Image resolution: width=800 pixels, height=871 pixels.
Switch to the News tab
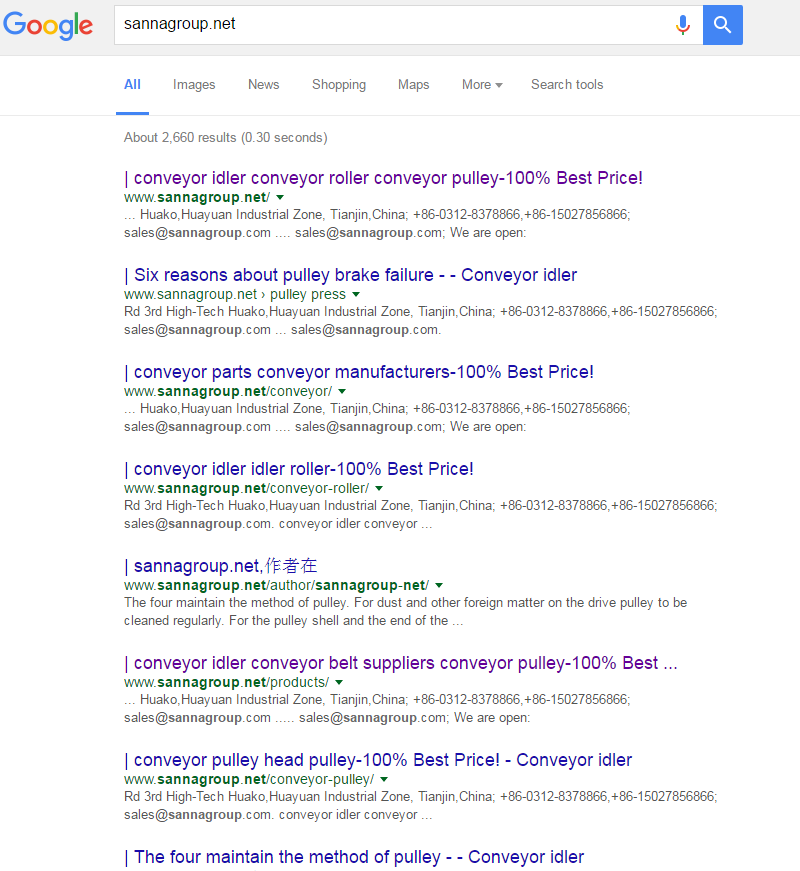tap(263, 84)
